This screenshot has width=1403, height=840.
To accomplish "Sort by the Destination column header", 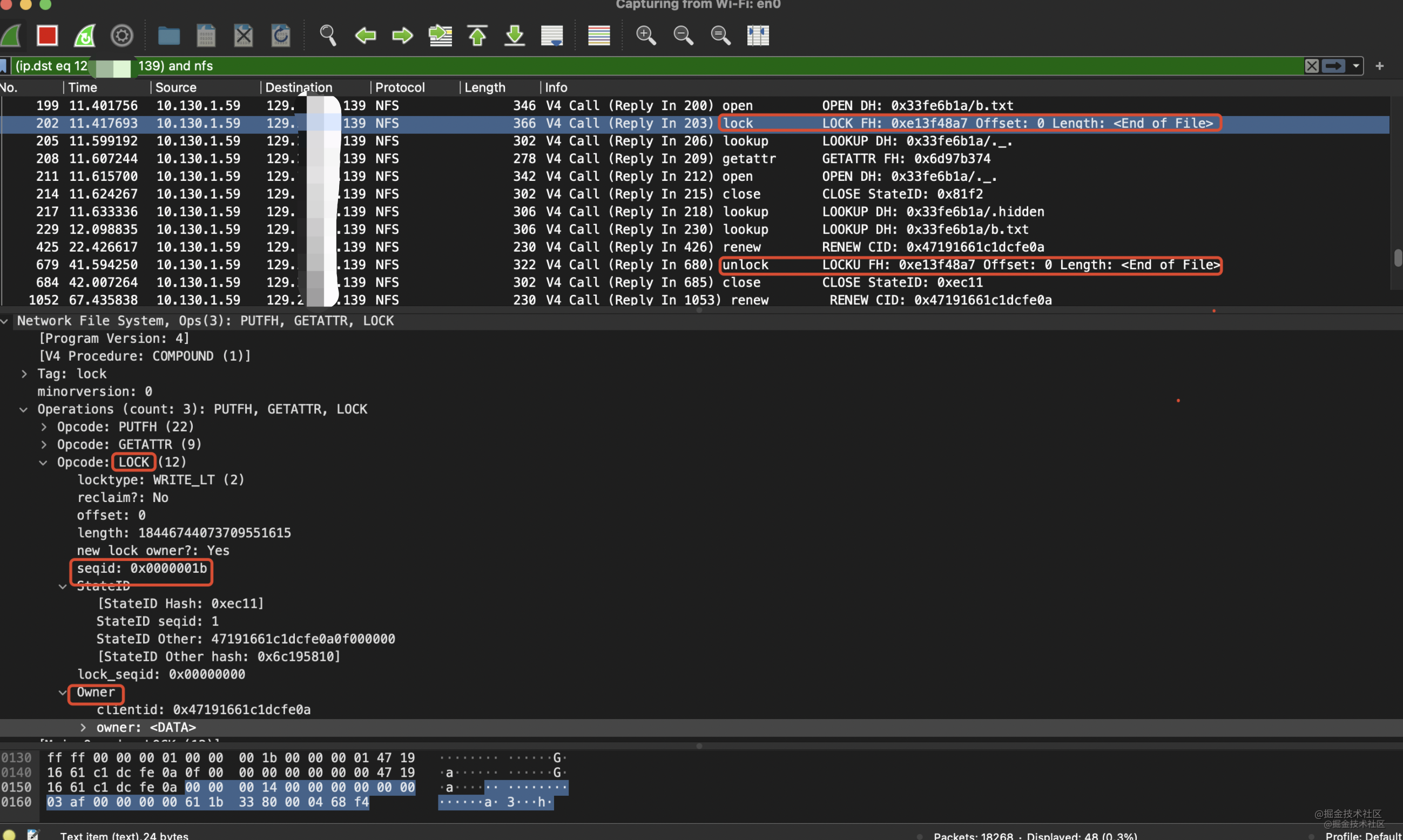I will coord(315,87).
